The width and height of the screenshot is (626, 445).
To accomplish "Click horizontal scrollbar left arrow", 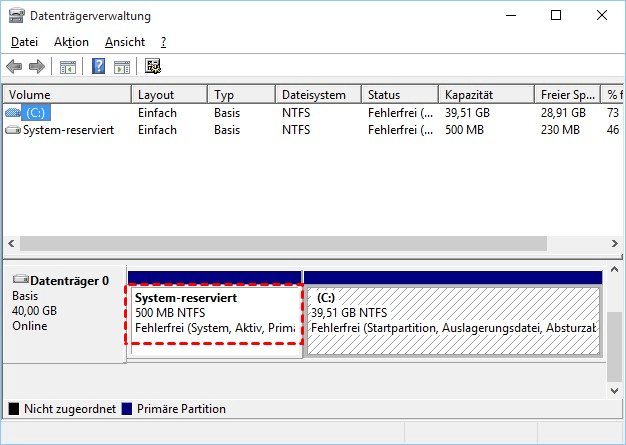I will [11, 243].
